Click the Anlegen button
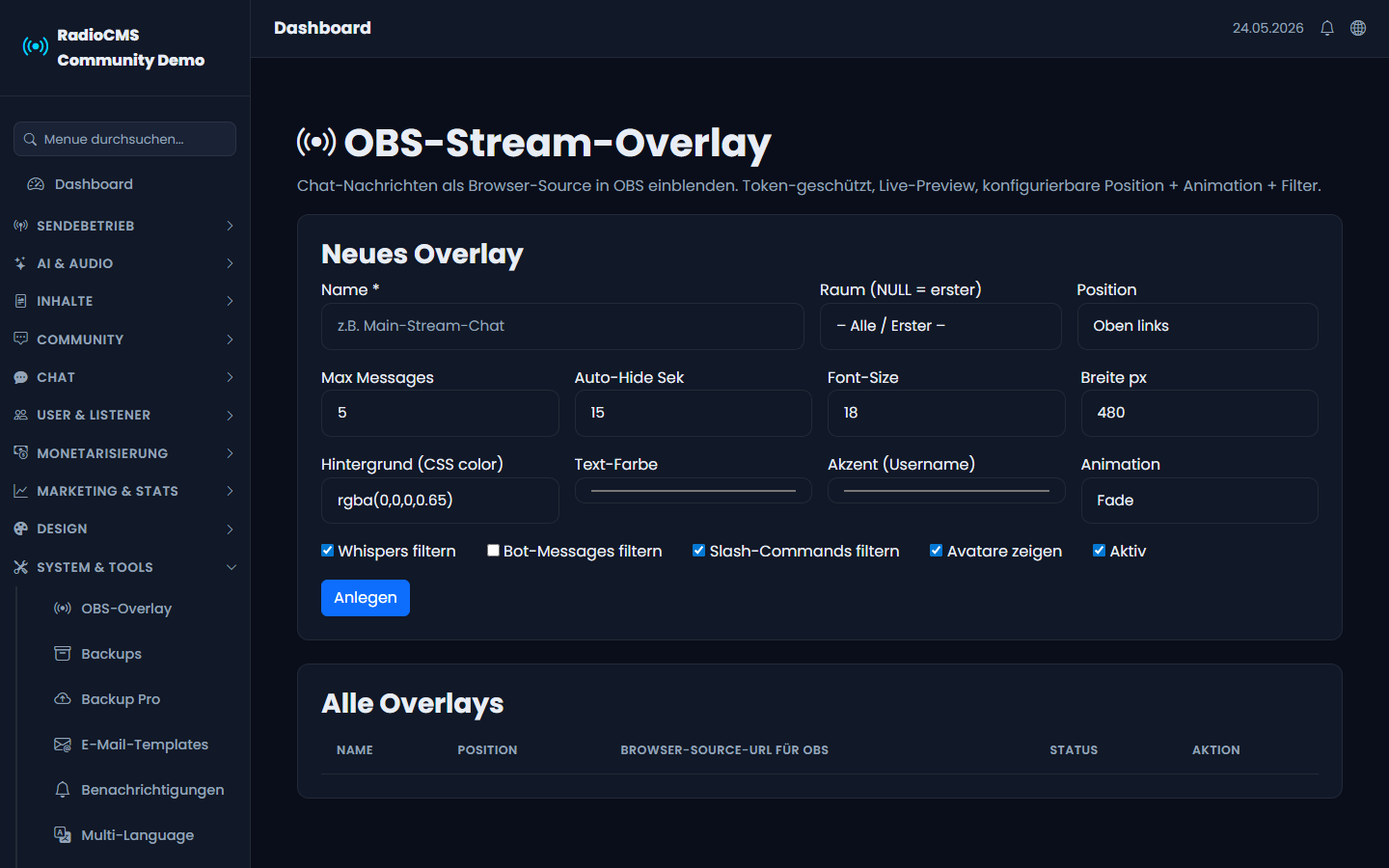The height and width of the screenshot is (868, 1389). (x=366, y=598)
